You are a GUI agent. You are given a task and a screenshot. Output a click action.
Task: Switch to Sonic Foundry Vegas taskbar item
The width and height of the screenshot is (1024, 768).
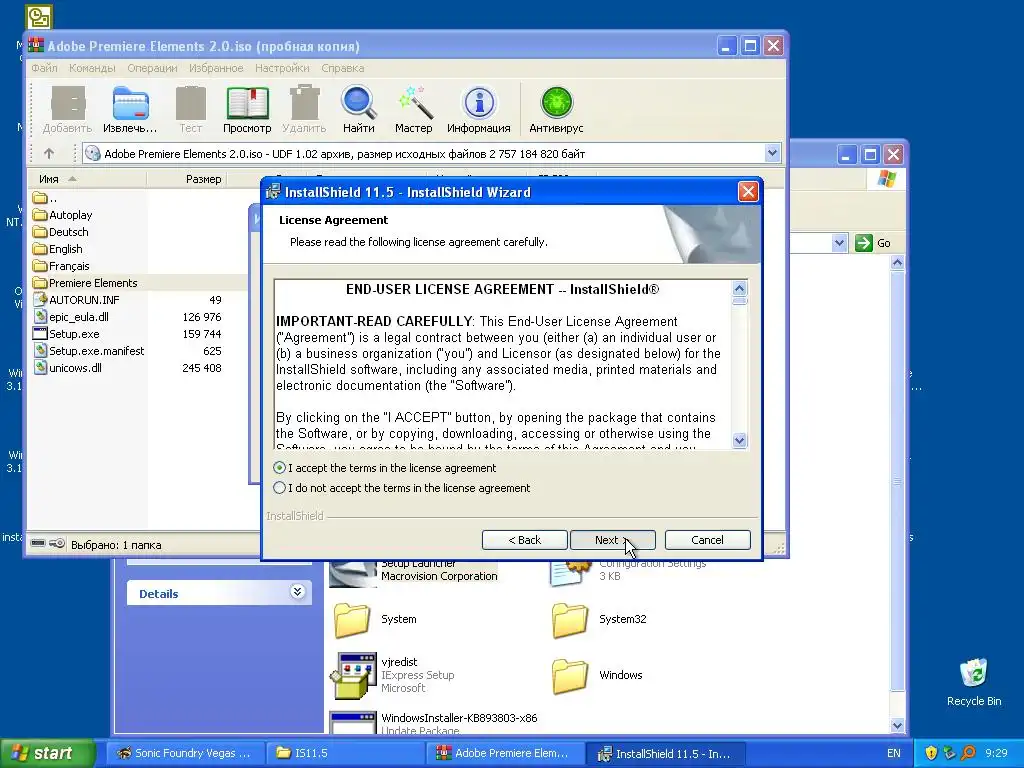[x=185, y=753]
